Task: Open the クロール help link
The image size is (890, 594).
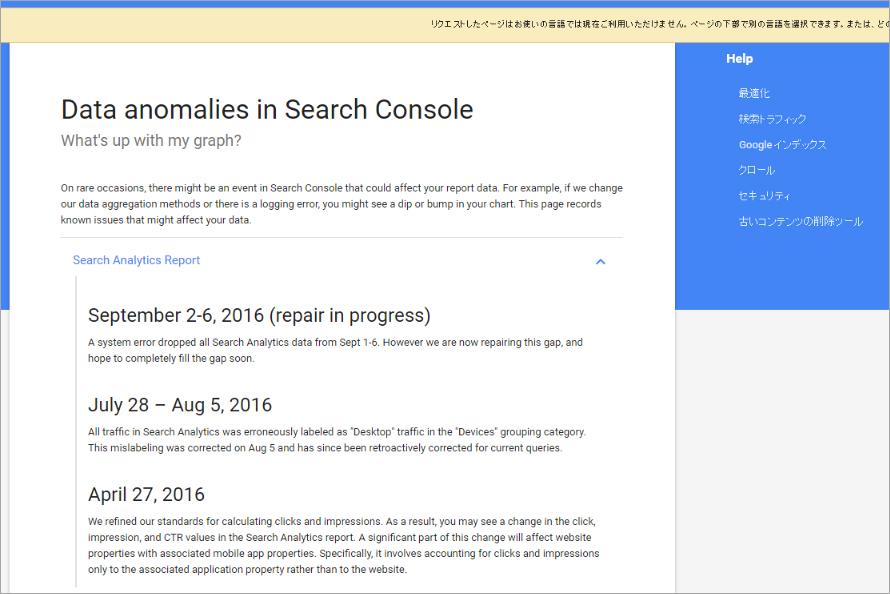Action: pyautogui.click(x=757, y=170)
